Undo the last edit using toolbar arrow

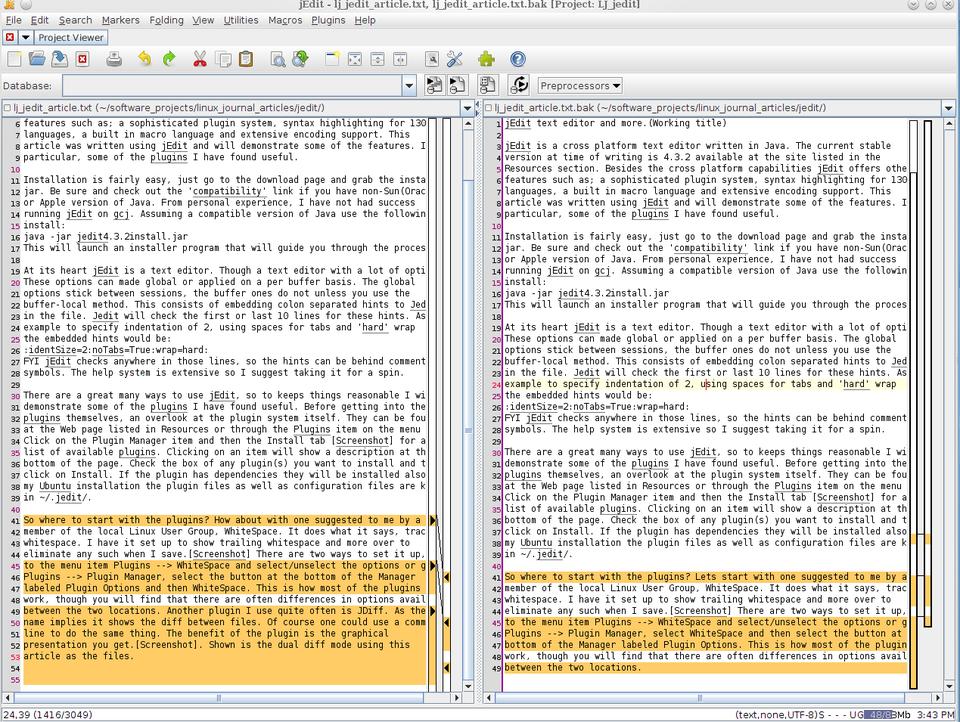click(x=144, y=60)
